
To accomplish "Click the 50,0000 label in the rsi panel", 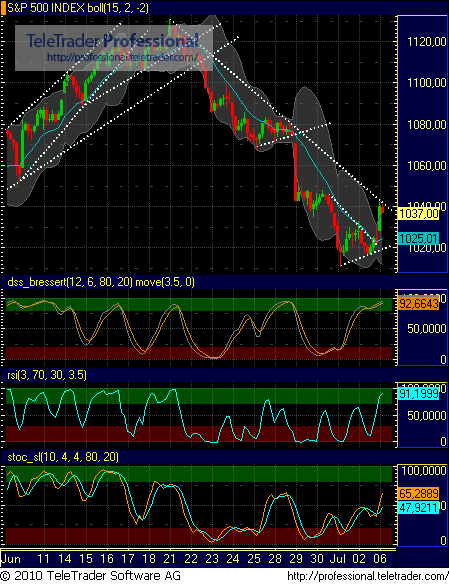I will click(x=427, y=416).
